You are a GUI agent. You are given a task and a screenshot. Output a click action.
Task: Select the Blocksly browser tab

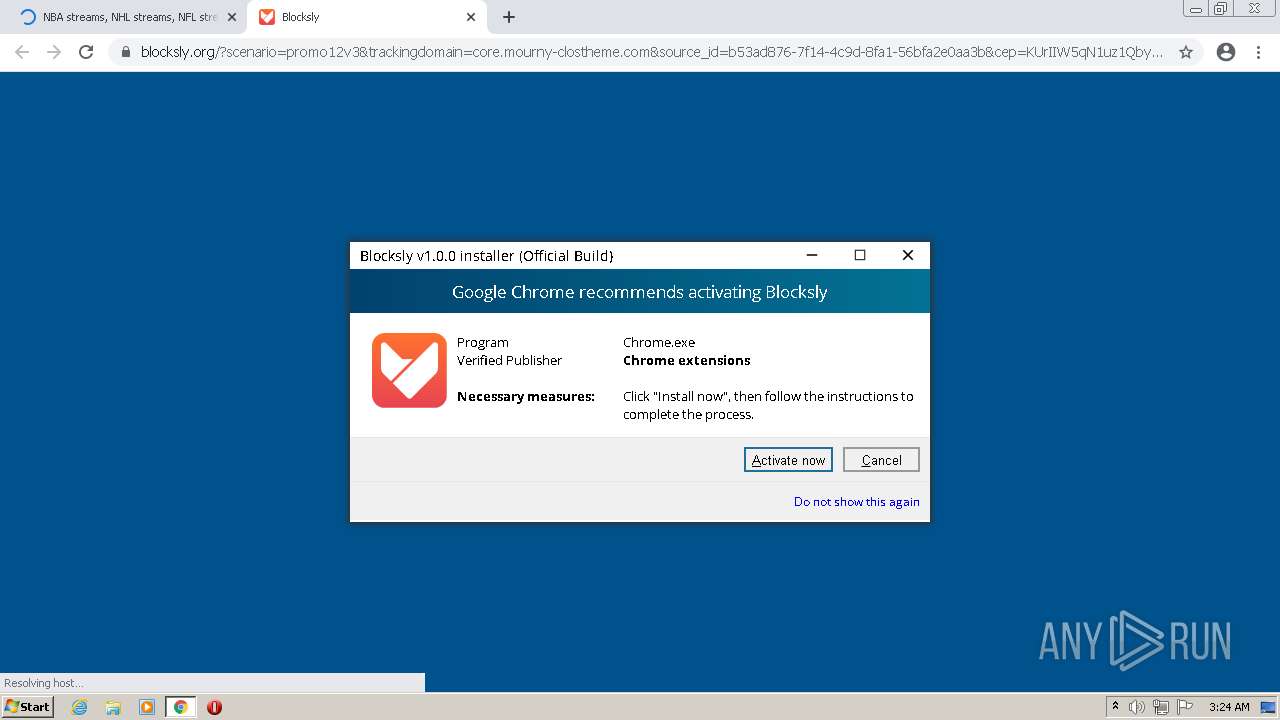365,17
